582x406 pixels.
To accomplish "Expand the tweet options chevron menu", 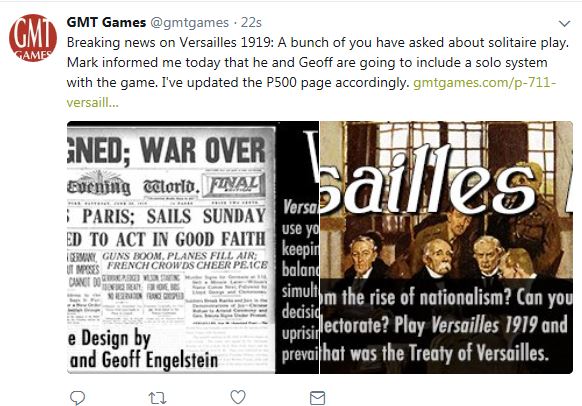I will [564, 24].
